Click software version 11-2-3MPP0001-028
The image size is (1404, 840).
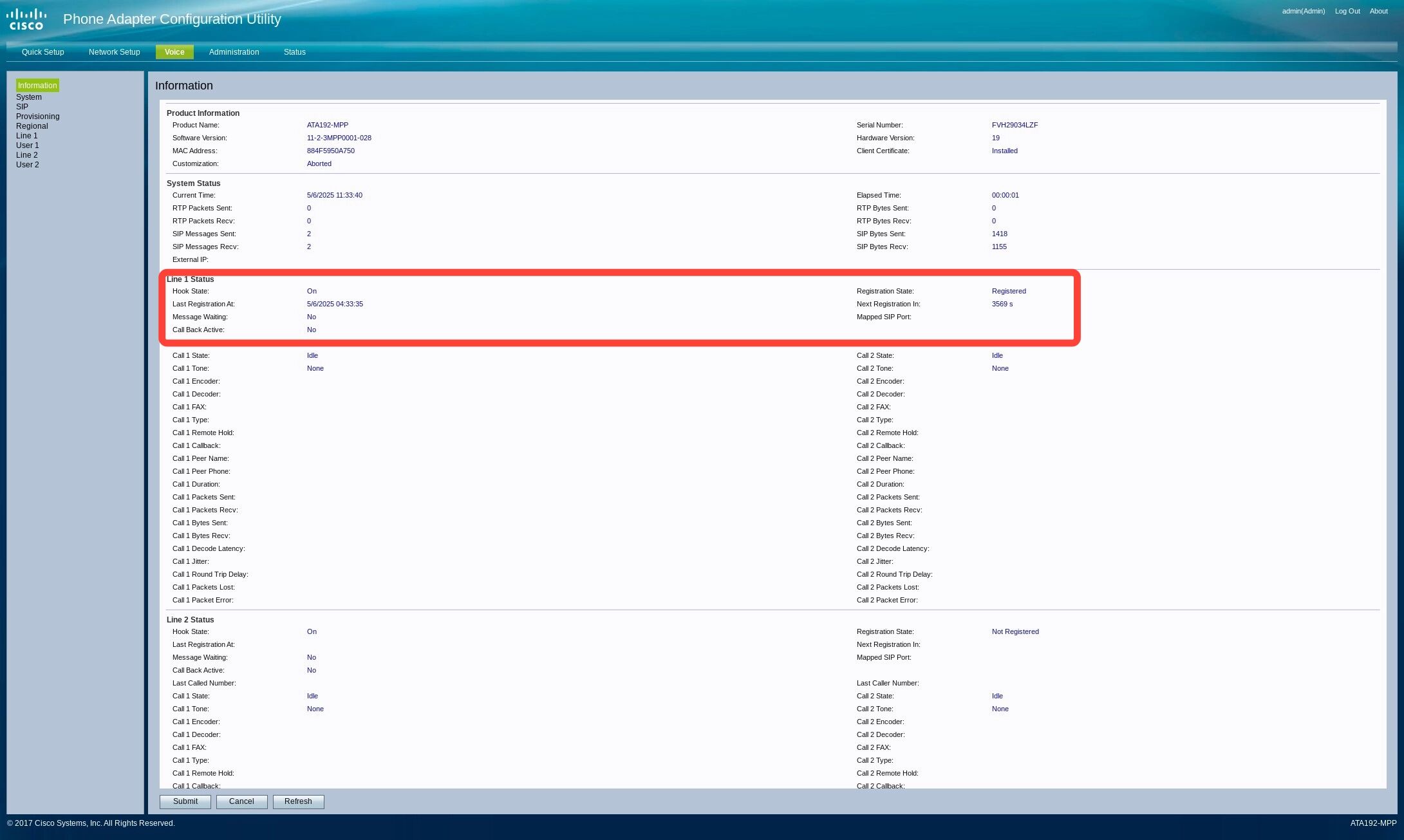point(339,138)
